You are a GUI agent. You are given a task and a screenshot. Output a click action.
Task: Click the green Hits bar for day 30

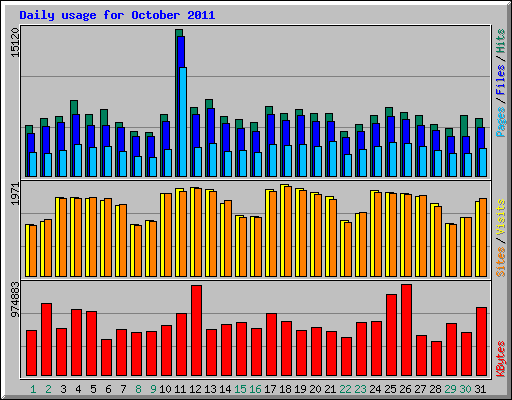(462, 146)
